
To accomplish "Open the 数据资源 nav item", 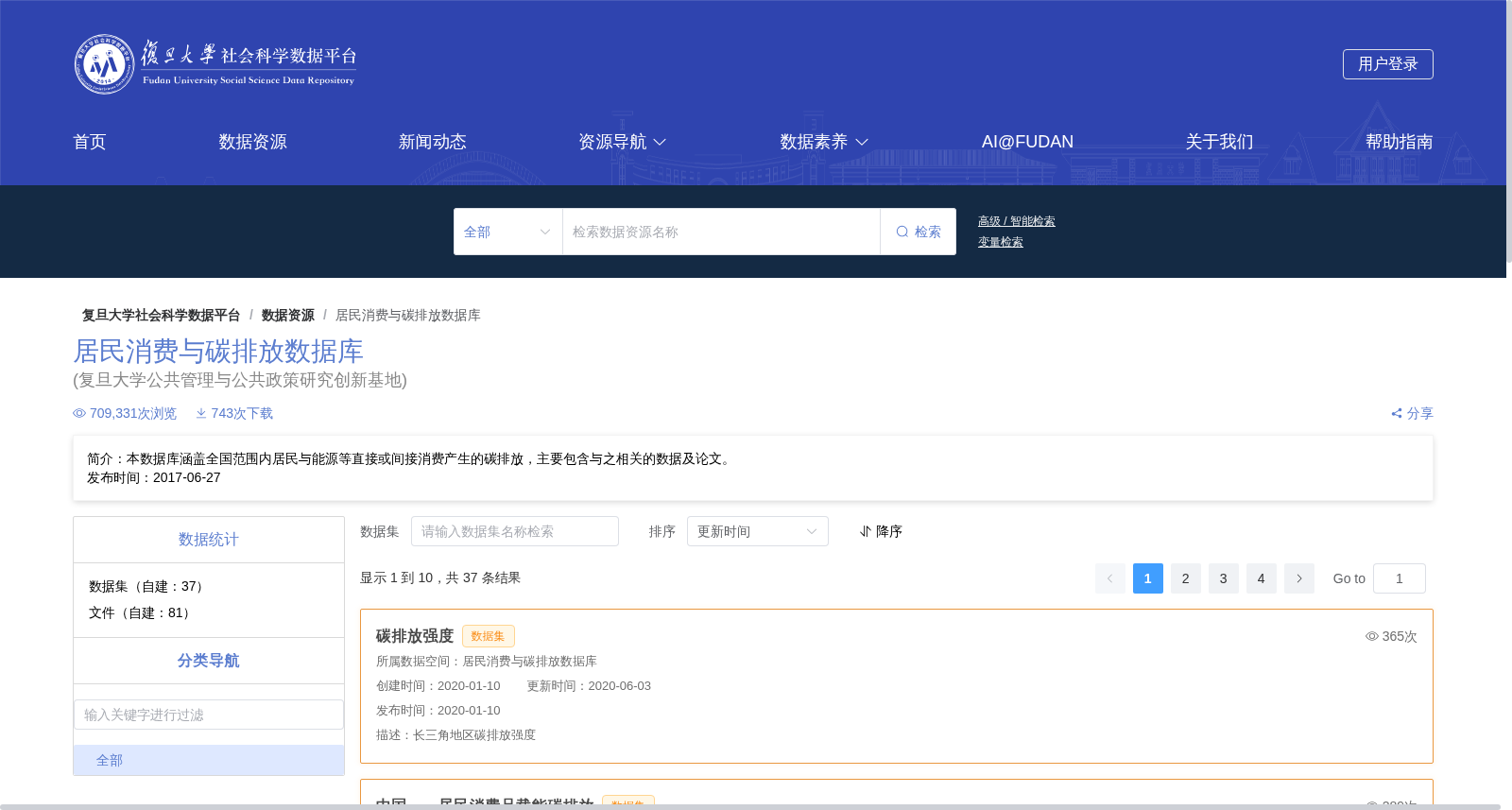I will [252, 142].
